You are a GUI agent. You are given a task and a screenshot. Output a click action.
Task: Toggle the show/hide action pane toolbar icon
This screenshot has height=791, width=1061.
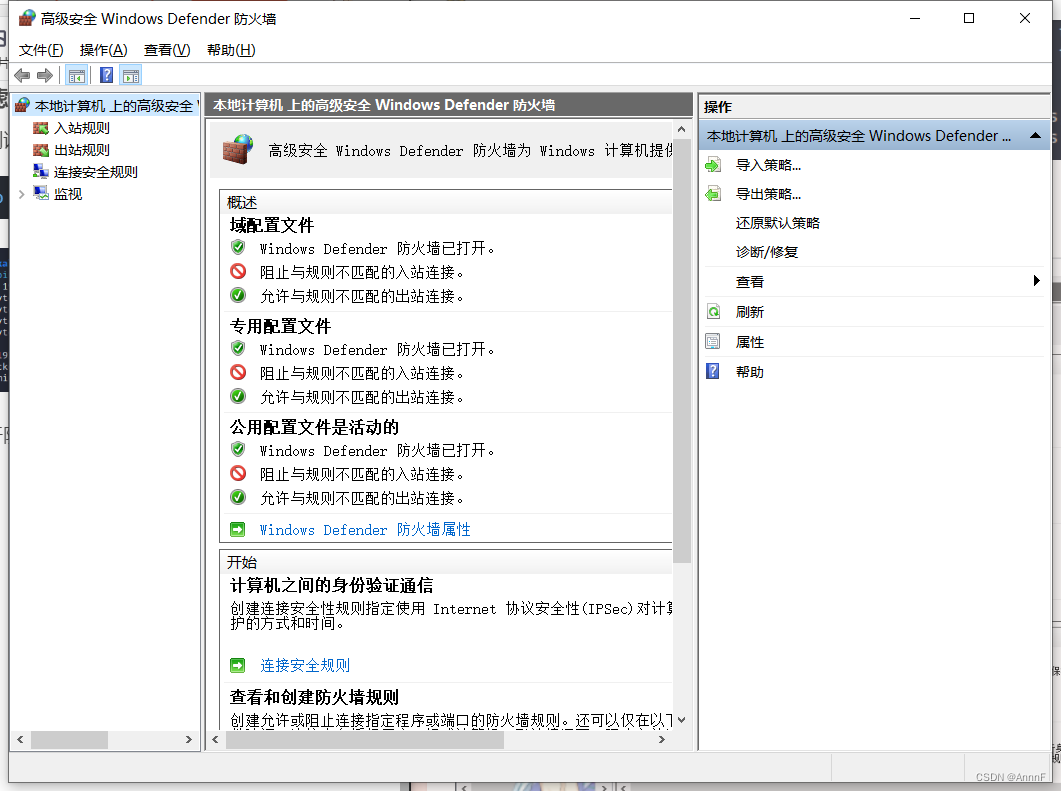pos(131,76)
